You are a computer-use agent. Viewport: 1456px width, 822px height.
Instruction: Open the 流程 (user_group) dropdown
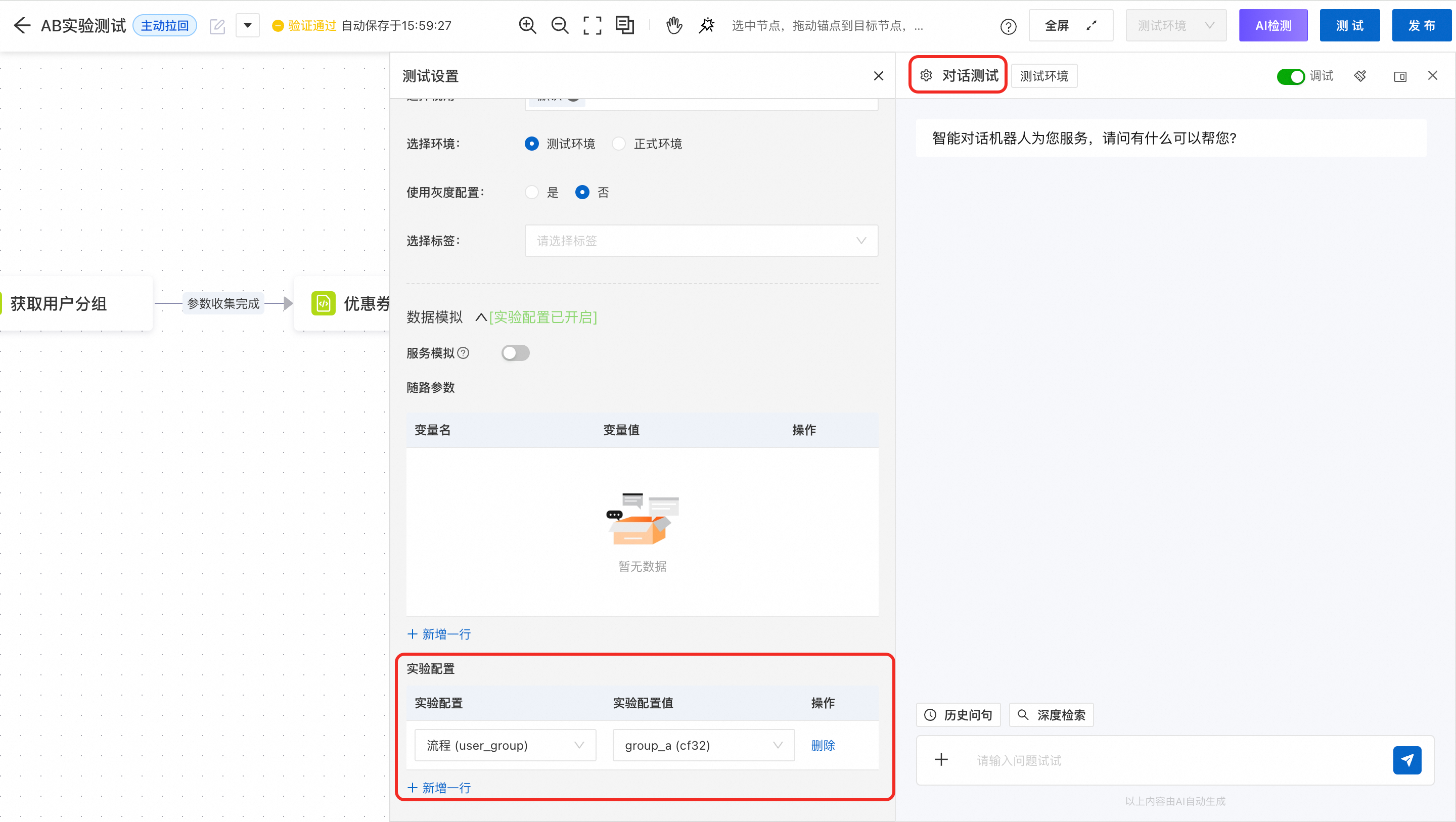pyautogui.click(x=506, y=745)
